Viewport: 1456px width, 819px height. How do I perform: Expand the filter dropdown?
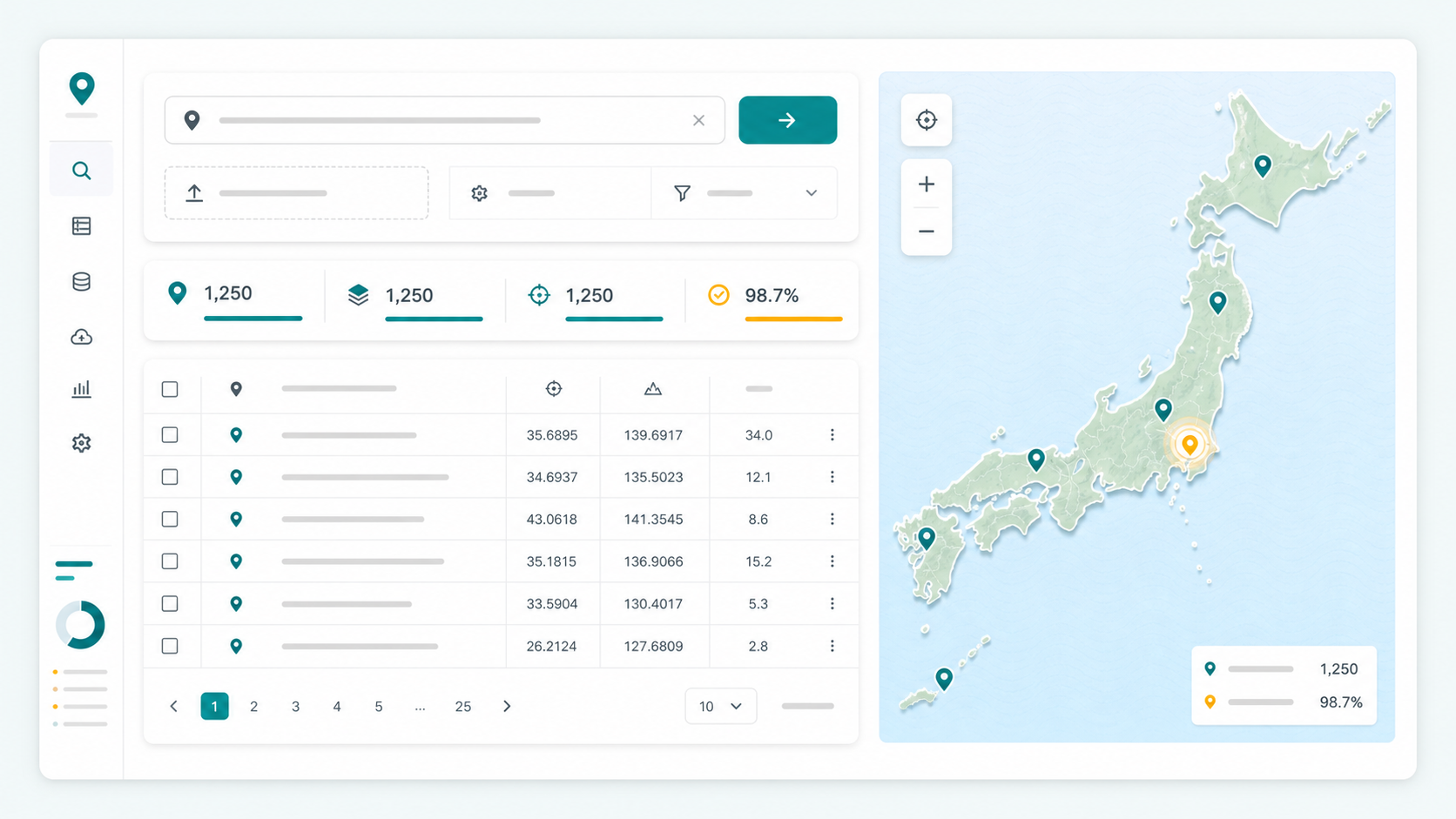(811, 193)
